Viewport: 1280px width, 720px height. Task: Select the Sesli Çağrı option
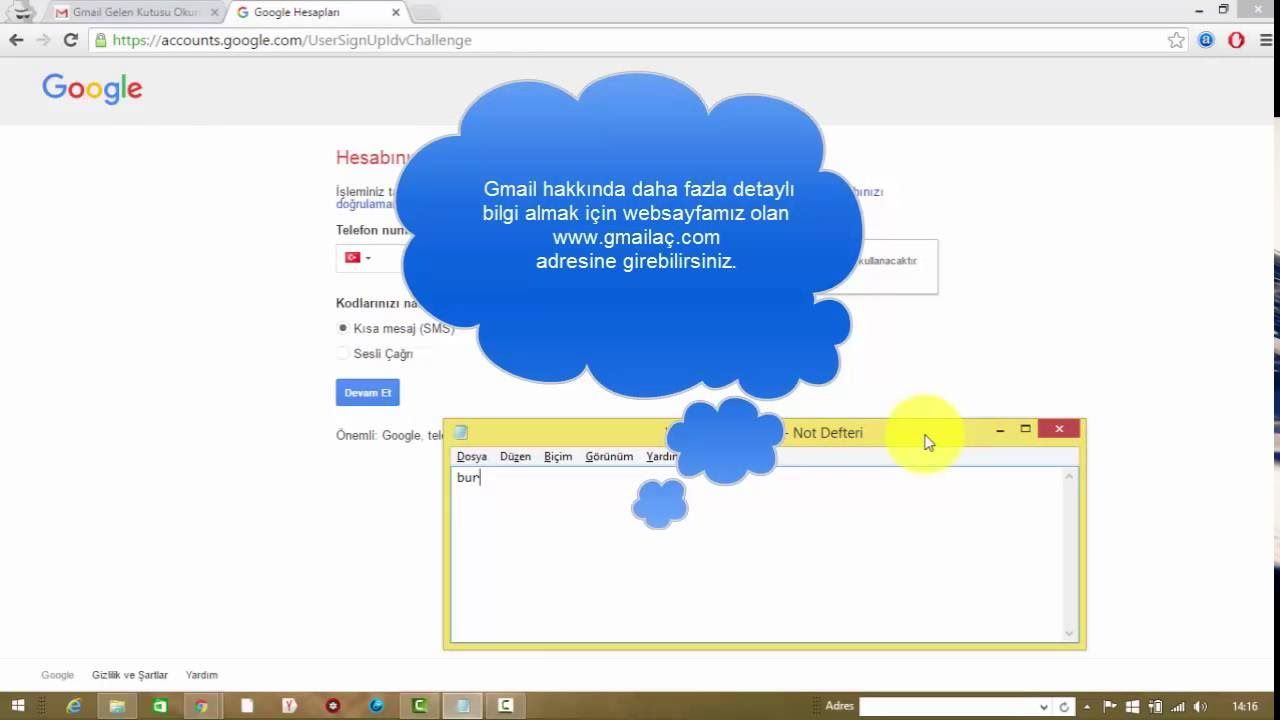pyautogui.click(x=343, y=353)
